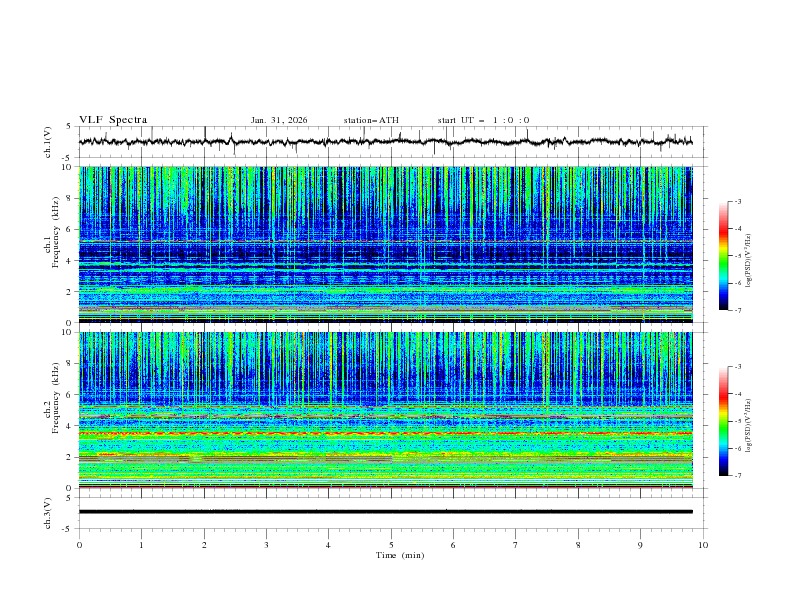Click the ch.1 voltage waveform trace
The width and height of the screenshot is (792, 612).
tap(386, 142)
